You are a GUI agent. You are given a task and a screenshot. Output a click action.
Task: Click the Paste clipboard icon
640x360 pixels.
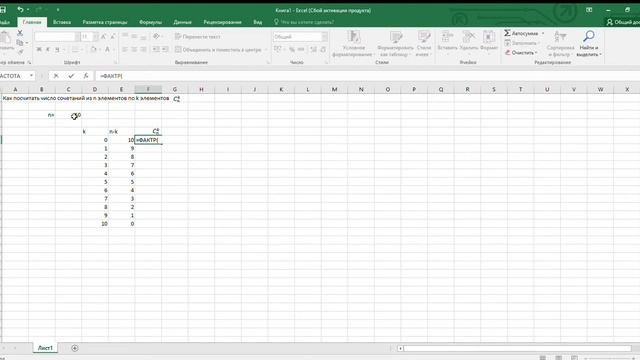click(5, 38)
